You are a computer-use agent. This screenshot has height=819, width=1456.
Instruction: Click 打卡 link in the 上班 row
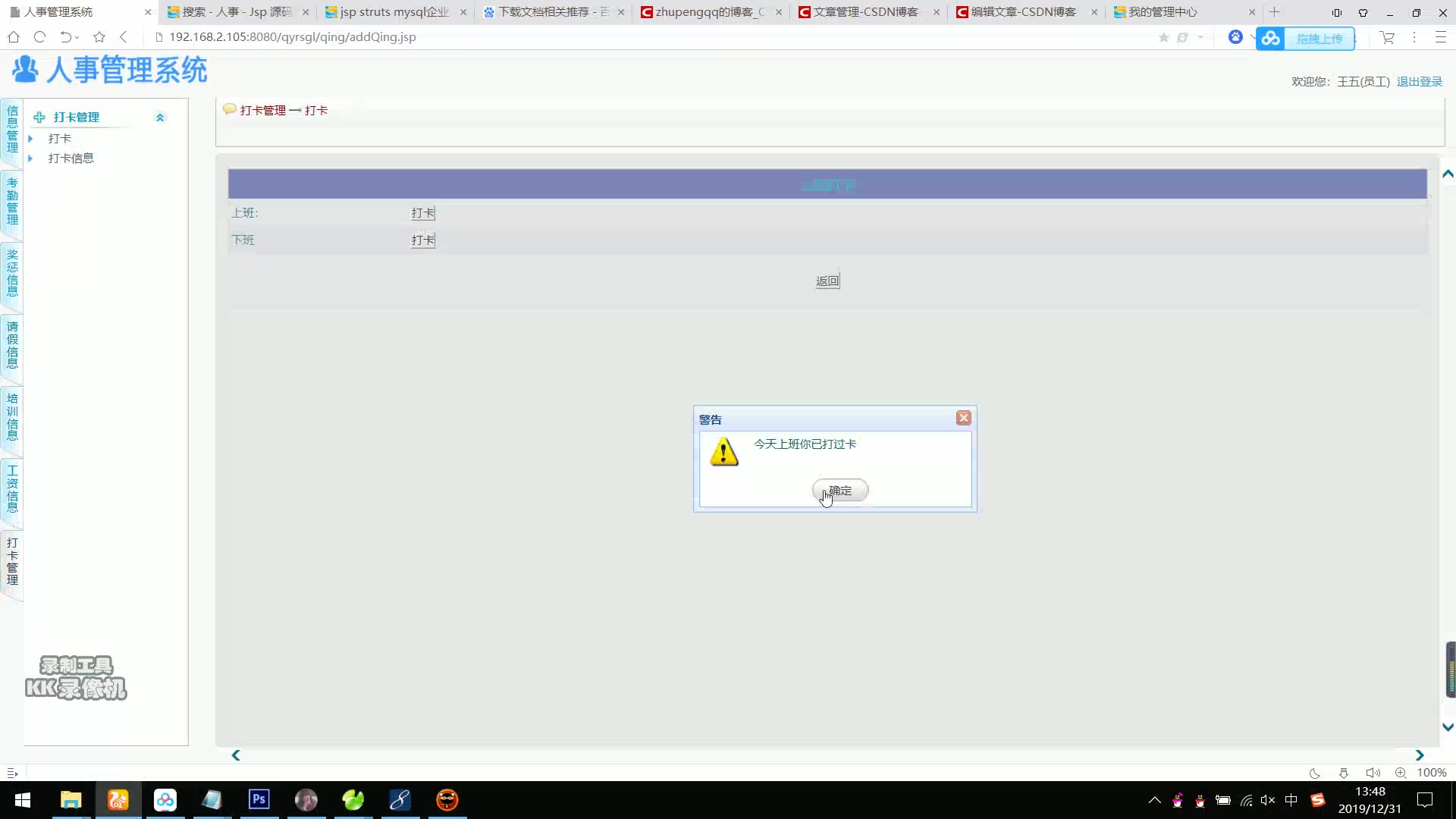(423, 213)
